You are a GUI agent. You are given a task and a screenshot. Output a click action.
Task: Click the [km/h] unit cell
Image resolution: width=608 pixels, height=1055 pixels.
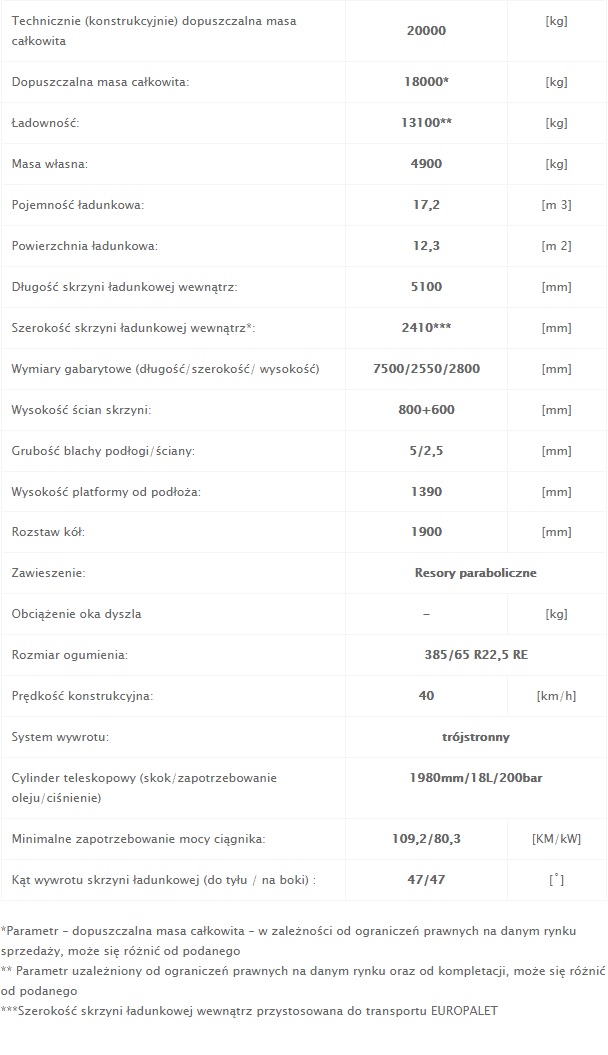[556, 696]
